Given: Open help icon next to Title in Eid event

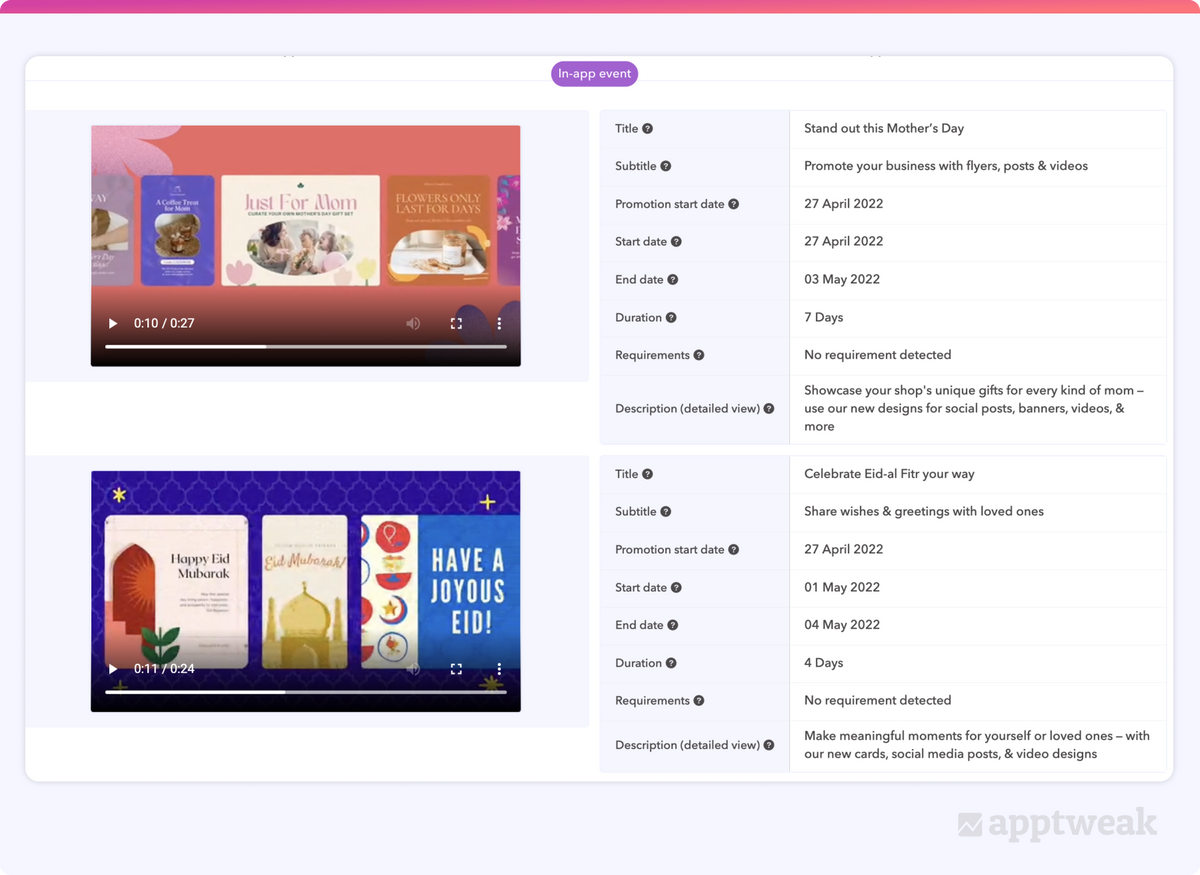Looking at the screenshot, I should 648,474.
